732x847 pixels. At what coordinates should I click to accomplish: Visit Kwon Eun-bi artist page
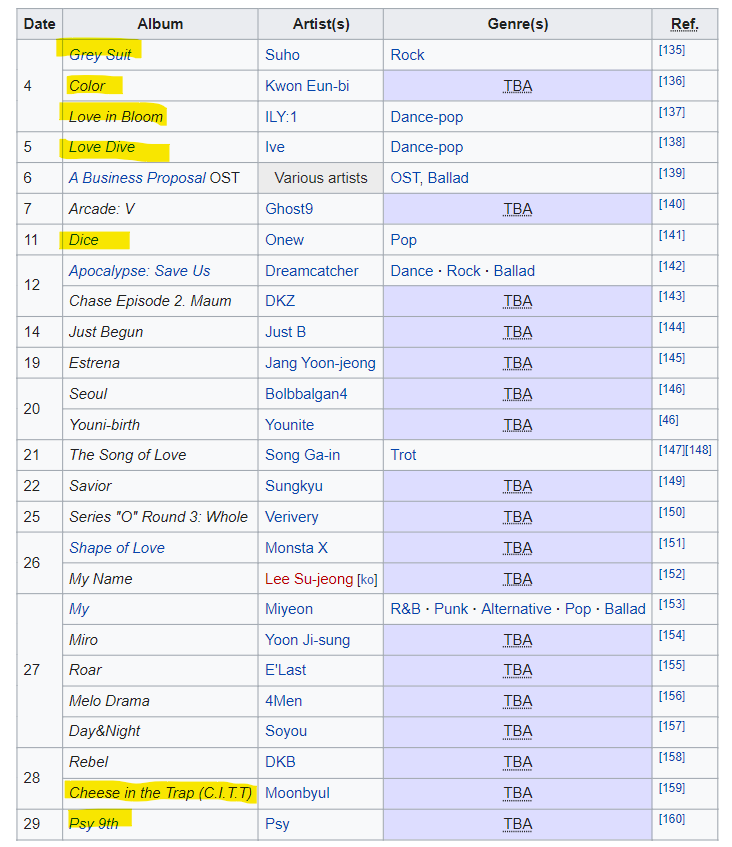click(x=307, y=86)
